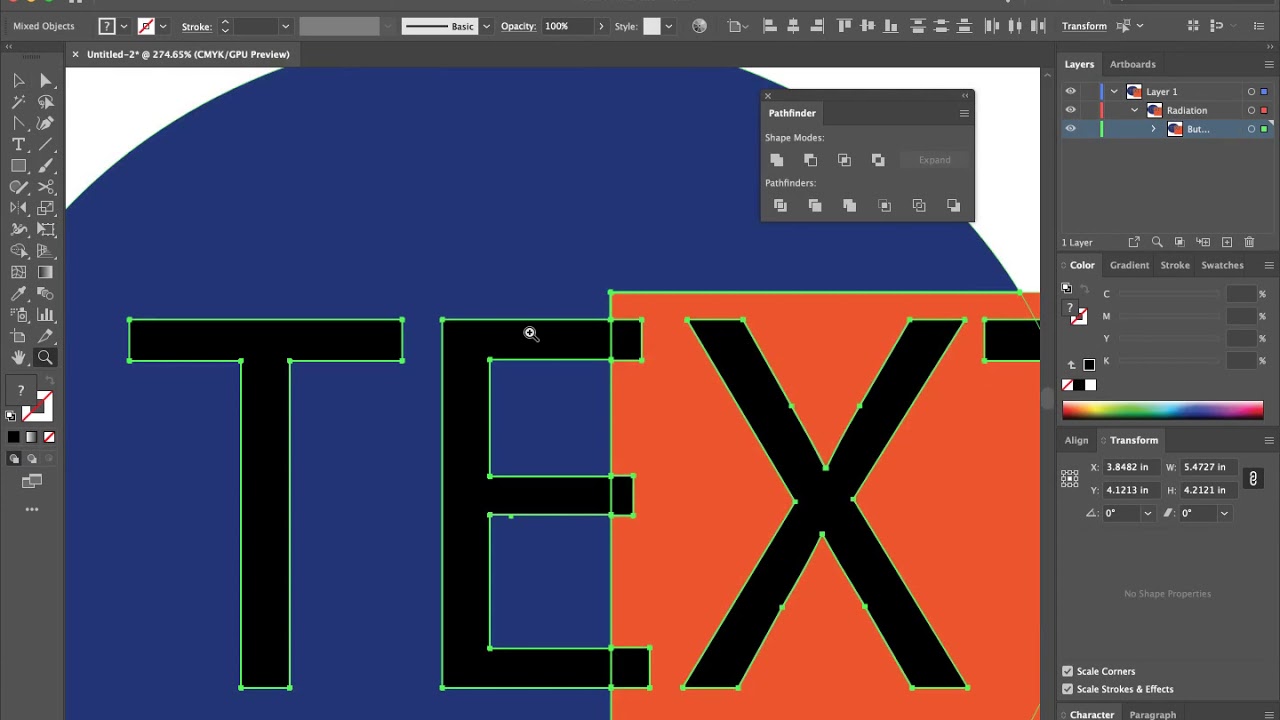This screenshot has width=1280, height=720.
Task: Toggle constrain width and height proportions
Action: click(1253, 479)
